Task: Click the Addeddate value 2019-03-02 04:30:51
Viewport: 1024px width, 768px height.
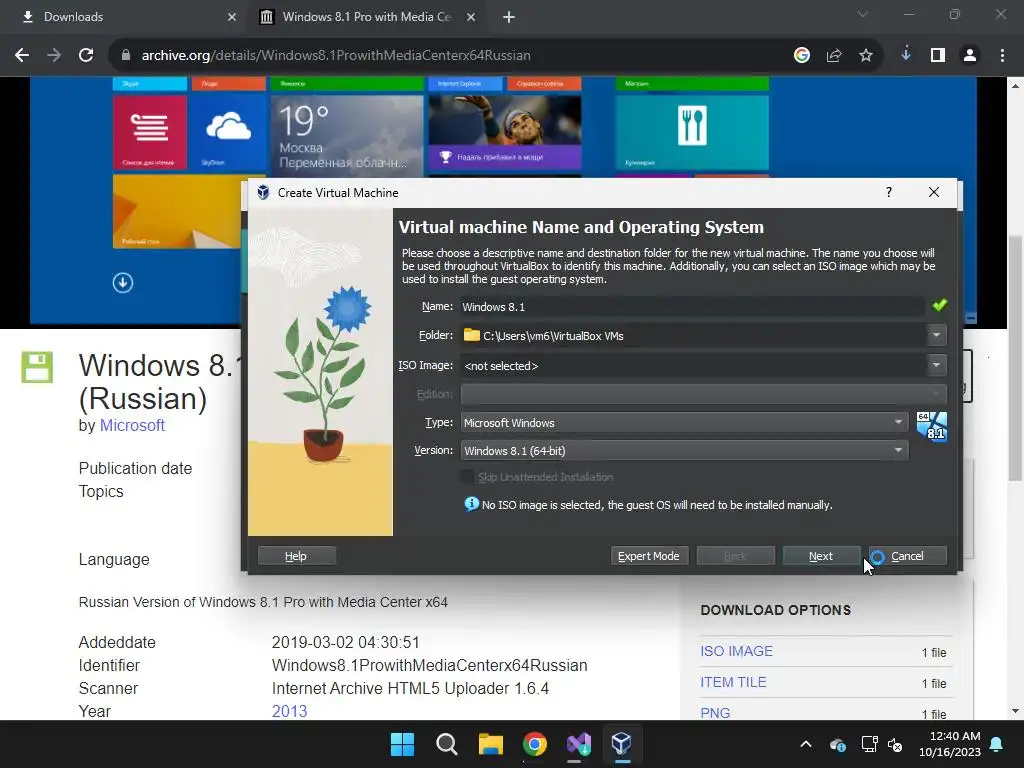Action: click(x=345, y=642)
